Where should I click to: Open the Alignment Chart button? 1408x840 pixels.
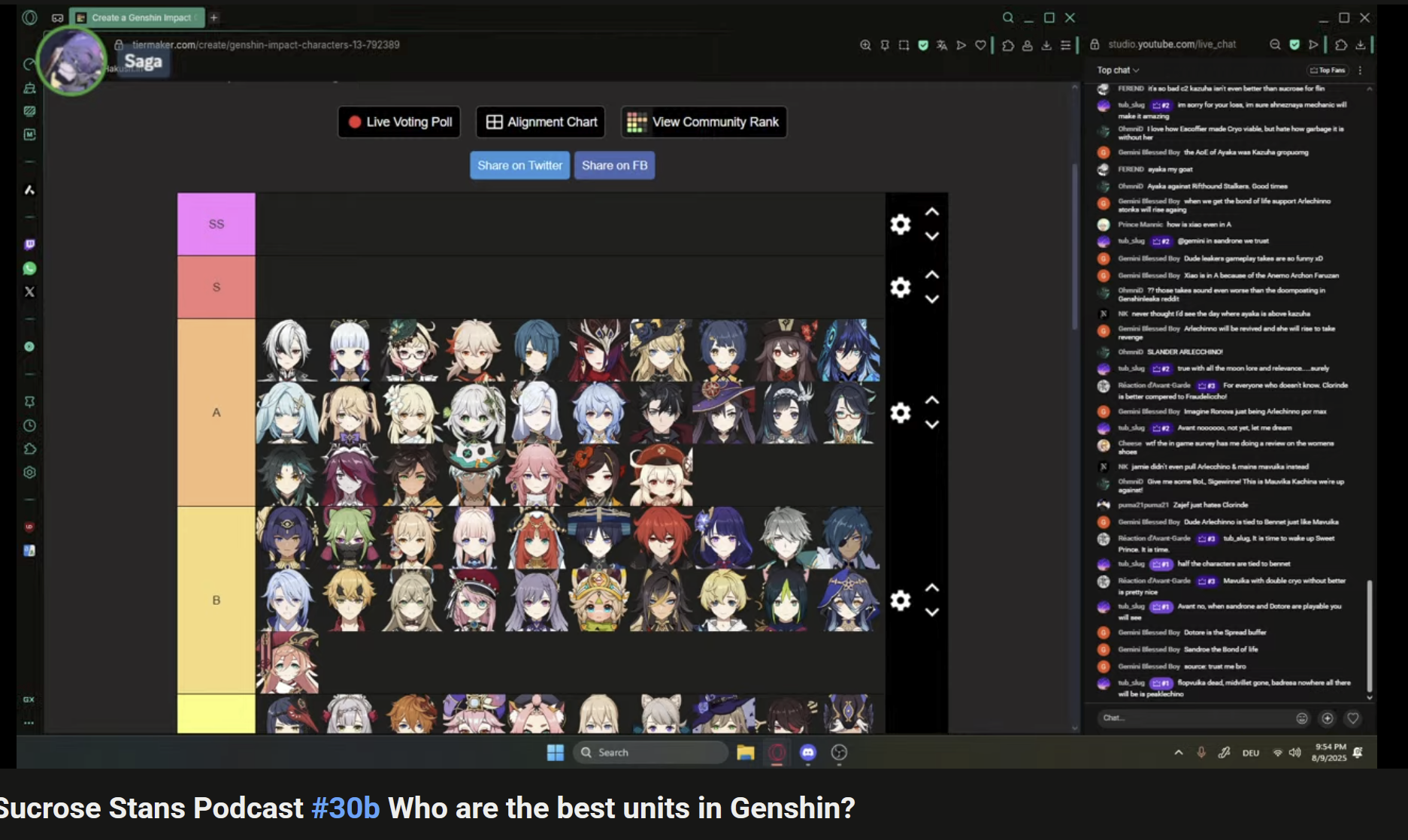pos(541,122)
